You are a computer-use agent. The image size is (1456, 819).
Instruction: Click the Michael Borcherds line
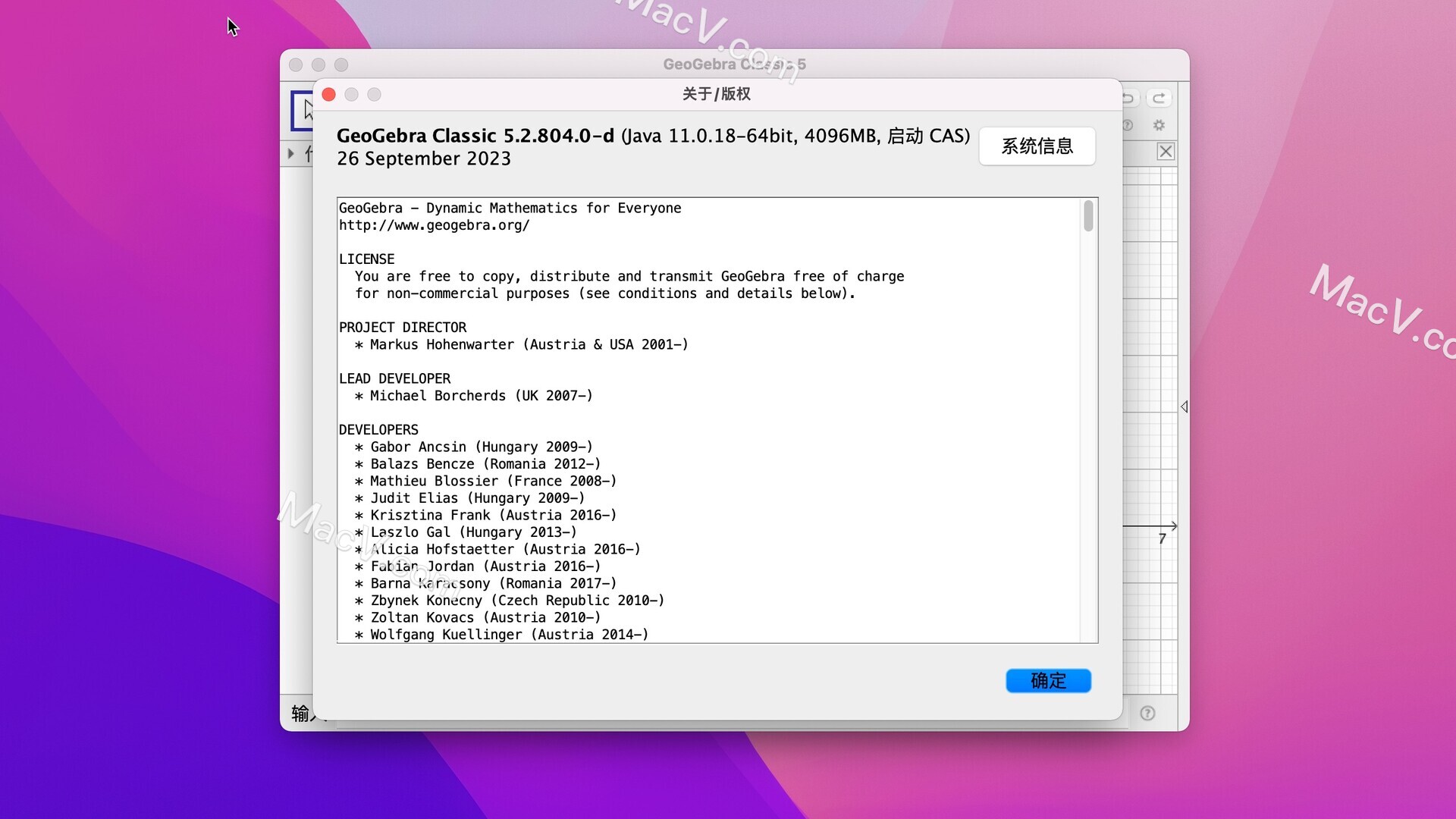pyautogui.click(x=473, y=396)
